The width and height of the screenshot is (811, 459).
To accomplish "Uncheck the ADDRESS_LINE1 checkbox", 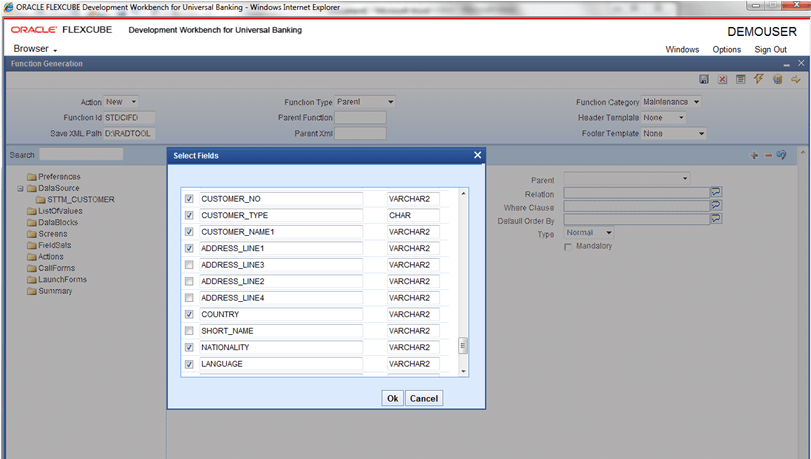I will (x=189, y=248).
